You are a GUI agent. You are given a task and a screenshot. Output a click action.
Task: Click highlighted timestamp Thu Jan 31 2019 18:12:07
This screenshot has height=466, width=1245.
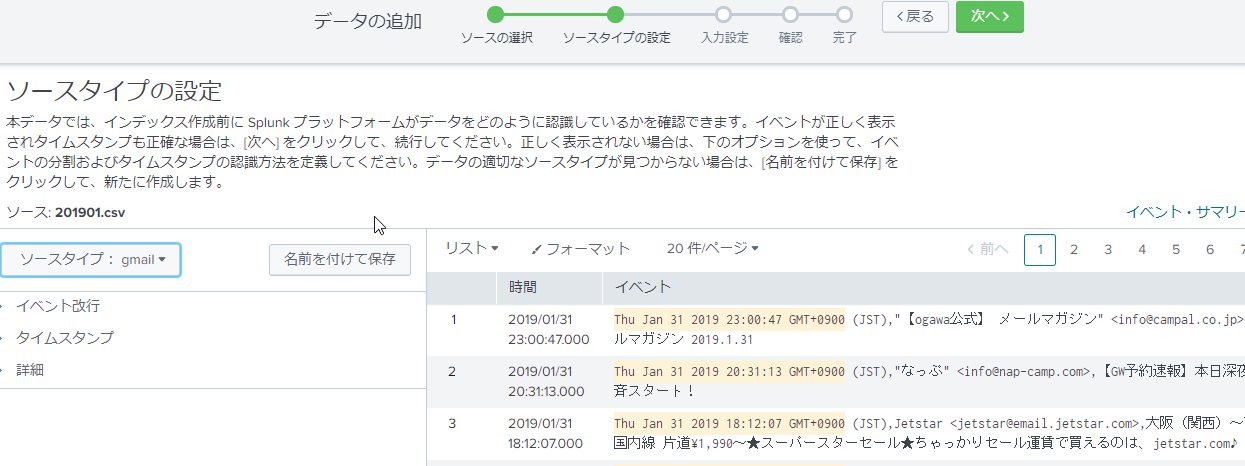(729, 423)
